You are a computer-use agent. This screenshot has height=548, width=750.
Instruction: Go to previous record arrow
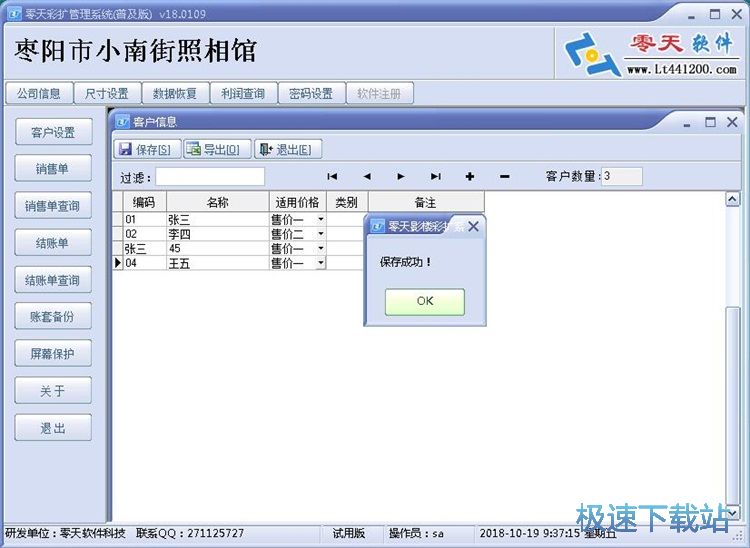[367, 176]
